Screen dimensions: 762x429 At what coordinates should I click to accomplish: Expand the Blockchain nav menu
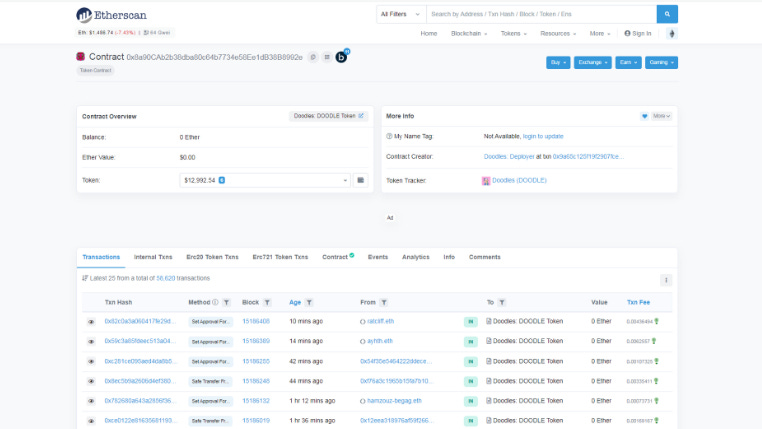pyautogui.click(x=469, y=34)
